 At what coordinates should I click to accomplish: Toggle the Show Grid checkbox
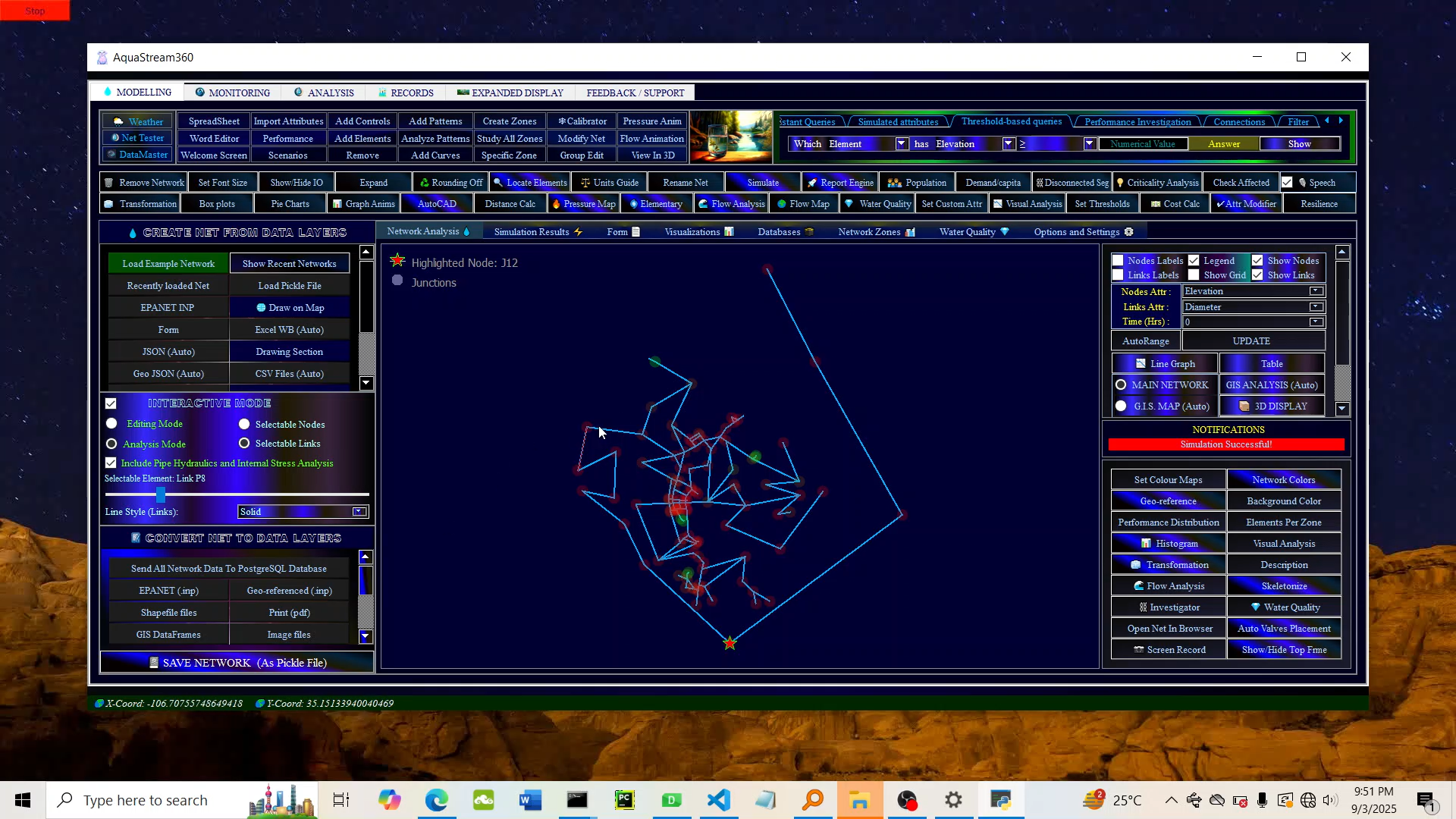(1195, 275)
